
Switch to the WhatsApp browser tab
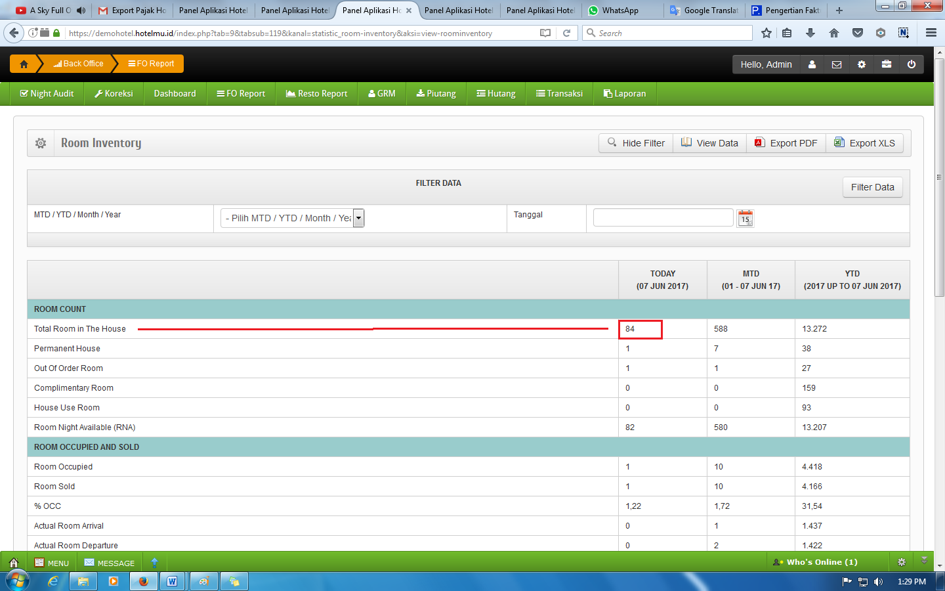pyautogui.click(x=619, y=10)
